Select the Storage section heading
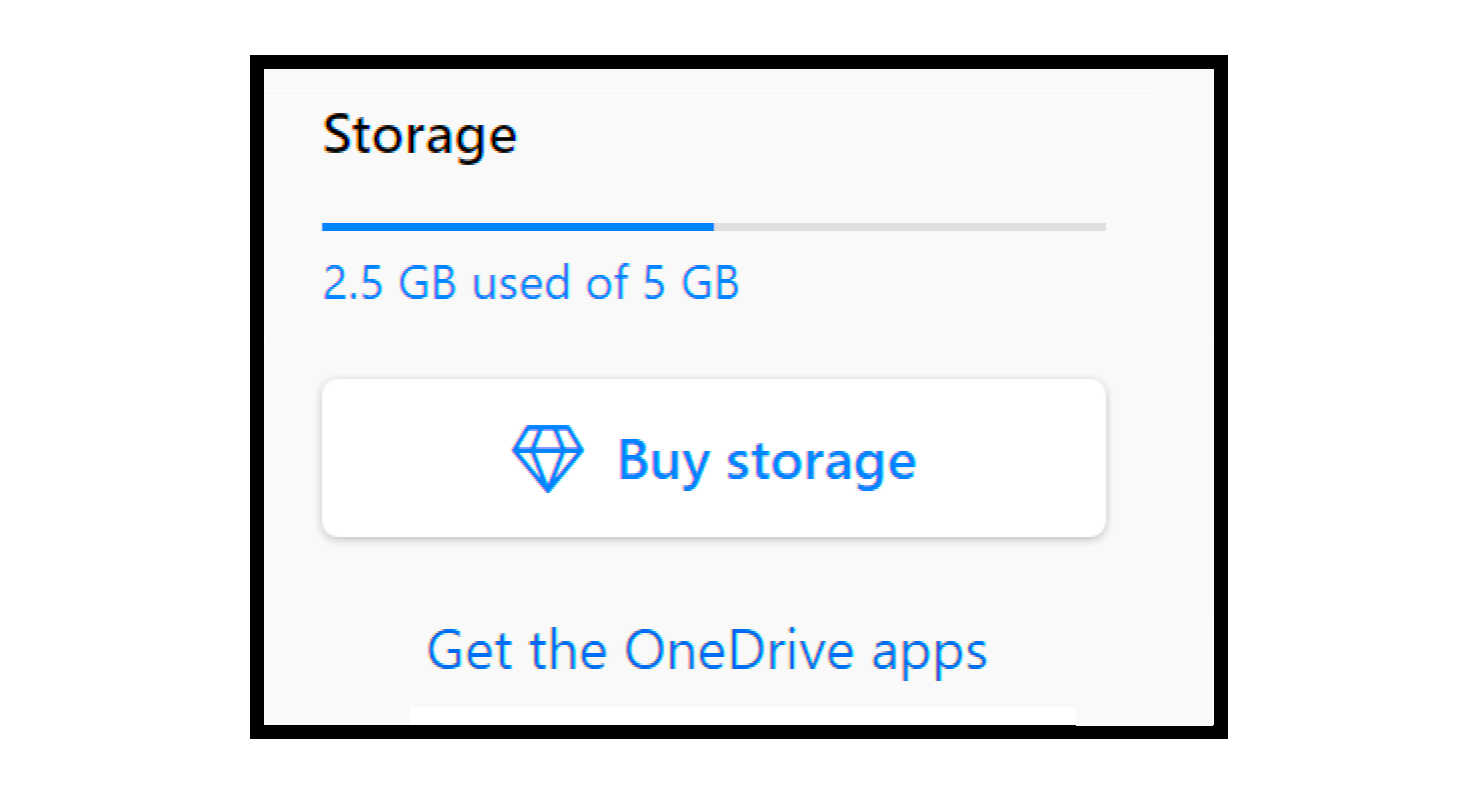1478x794 pixels. [420, 135]
